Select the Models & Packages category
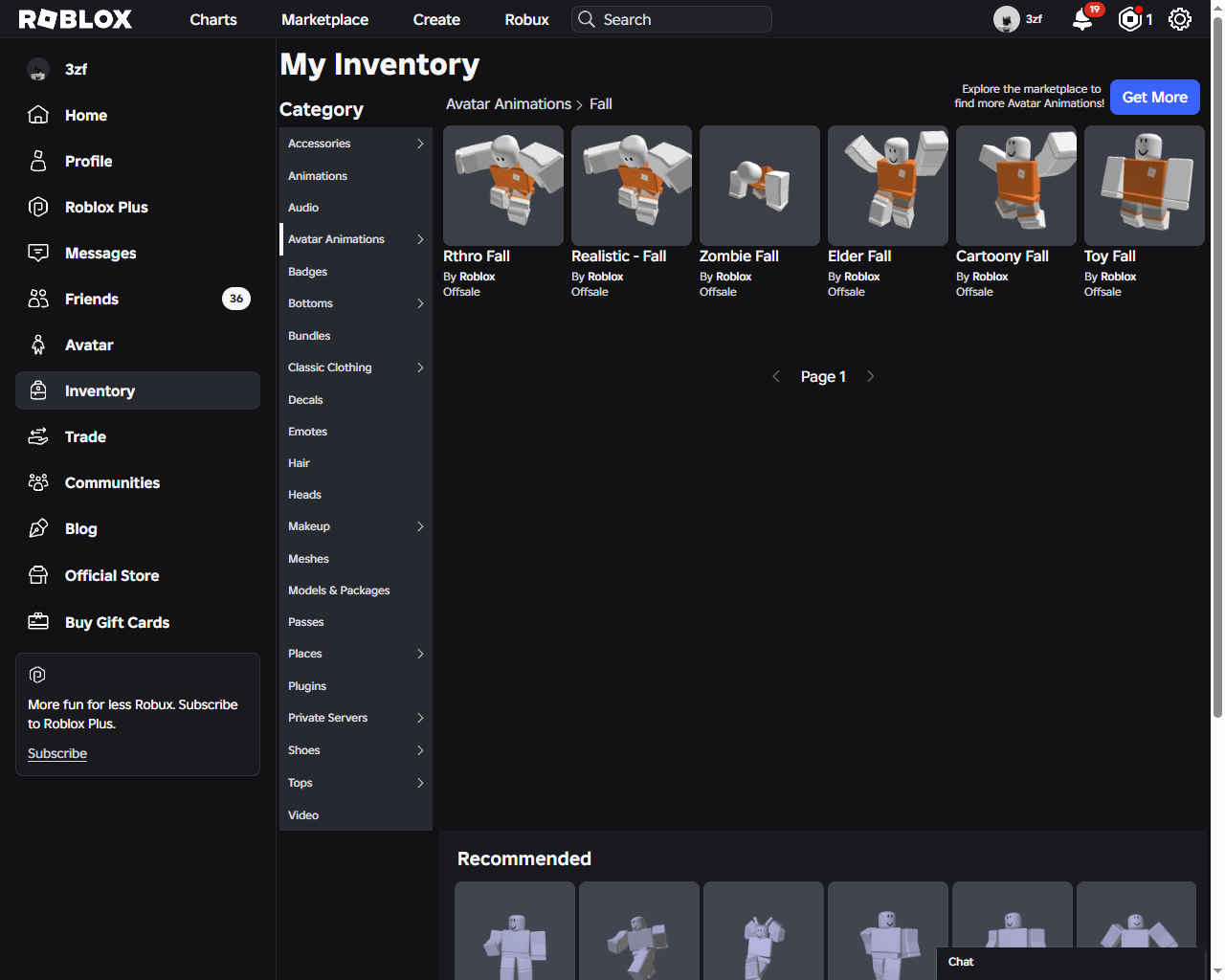Image resolution: width=1225 pixels, height=980 pixels. point(356,590)
